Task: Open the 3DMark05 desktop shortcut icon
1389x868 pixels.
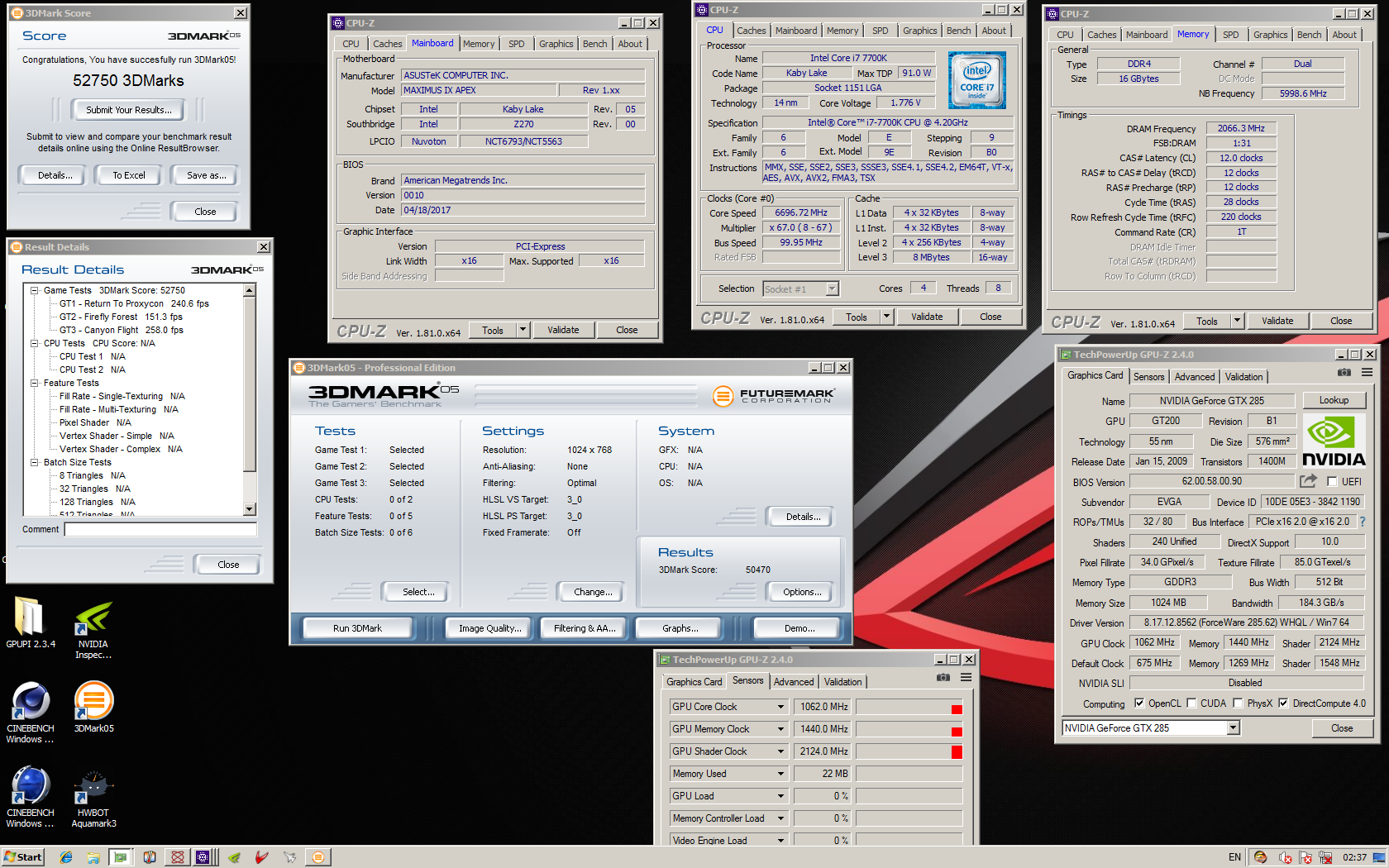Action: click(x=94, y=701)
